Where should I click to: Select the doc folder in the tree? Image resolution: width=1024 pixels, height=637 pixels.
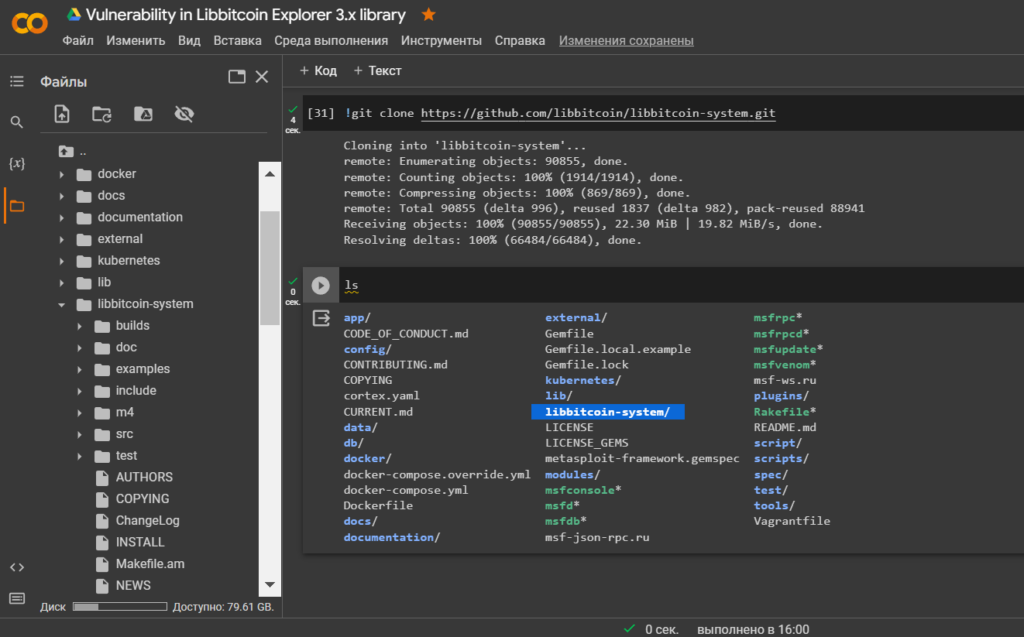coord(126,348)
